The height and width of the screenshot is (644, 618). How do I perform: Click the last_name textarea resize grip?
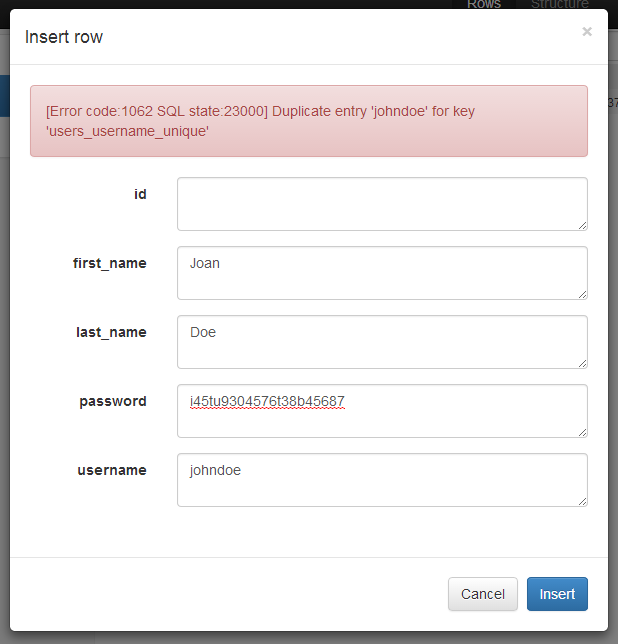pos(582,363)
